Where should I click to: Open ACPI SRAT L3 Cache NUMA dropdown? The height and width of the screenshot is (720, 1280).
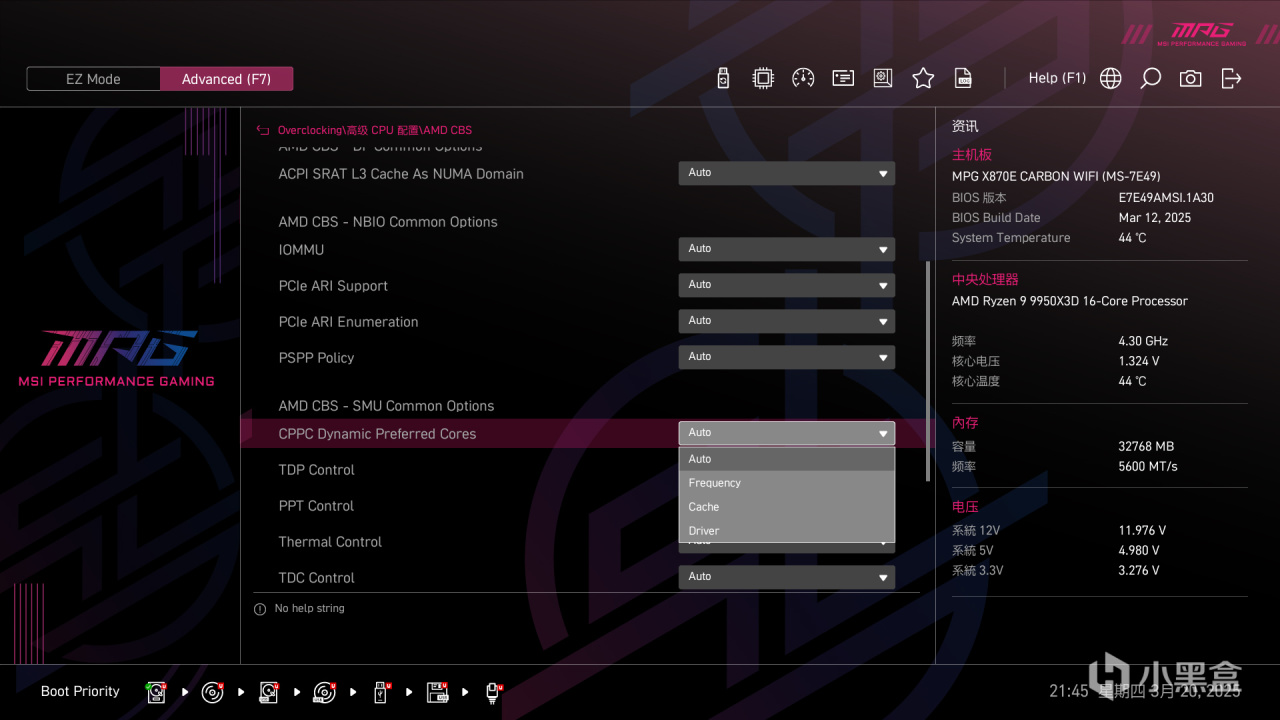pyautogui.click(x=787, y=173)
